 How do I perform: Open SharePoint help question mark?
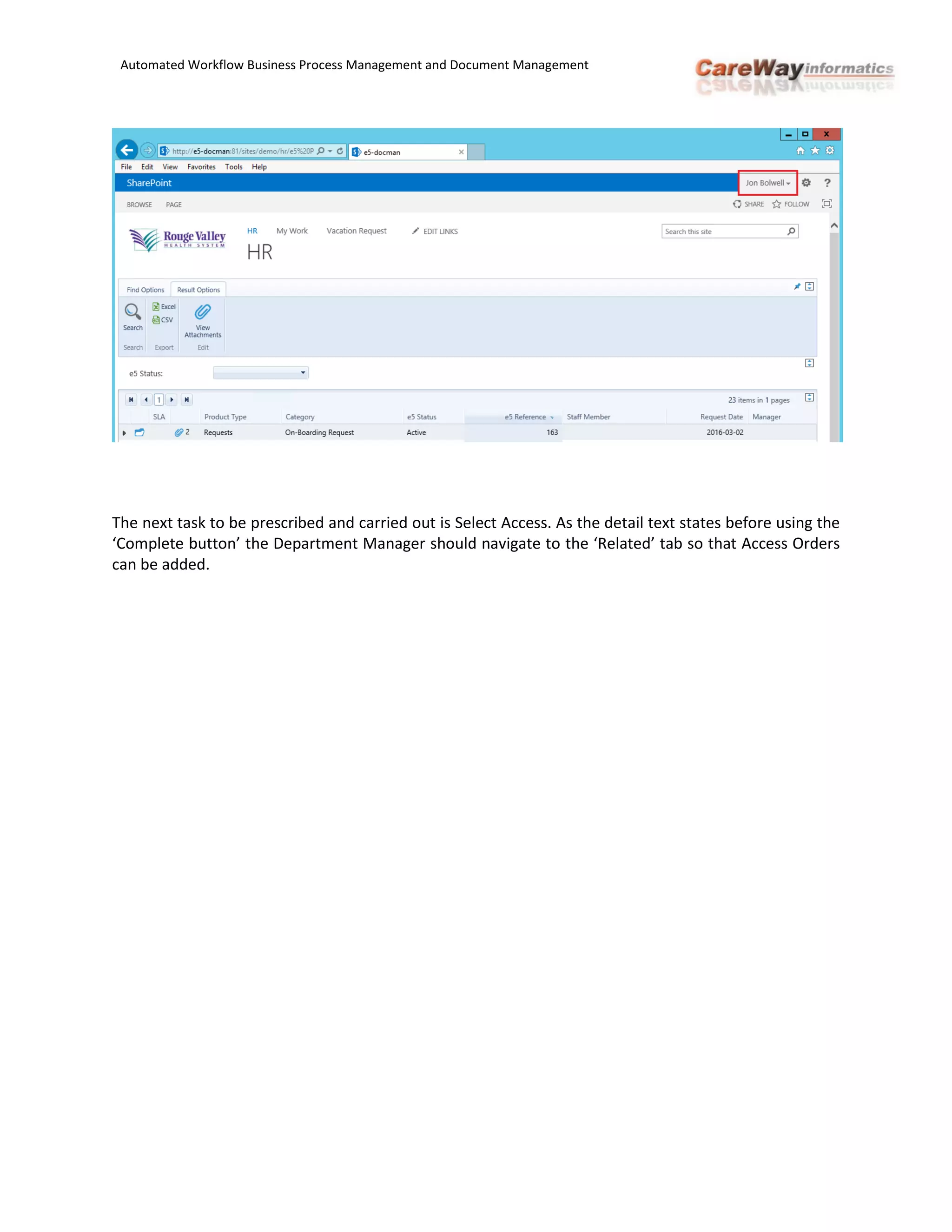(827, 183)
